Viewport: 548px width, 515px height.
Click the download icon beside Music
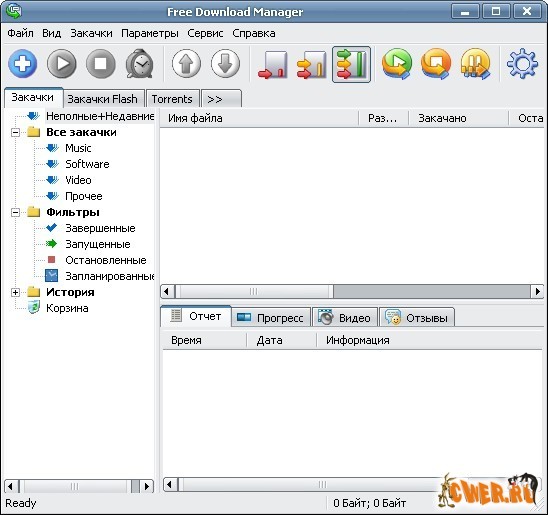click(52, 148)
